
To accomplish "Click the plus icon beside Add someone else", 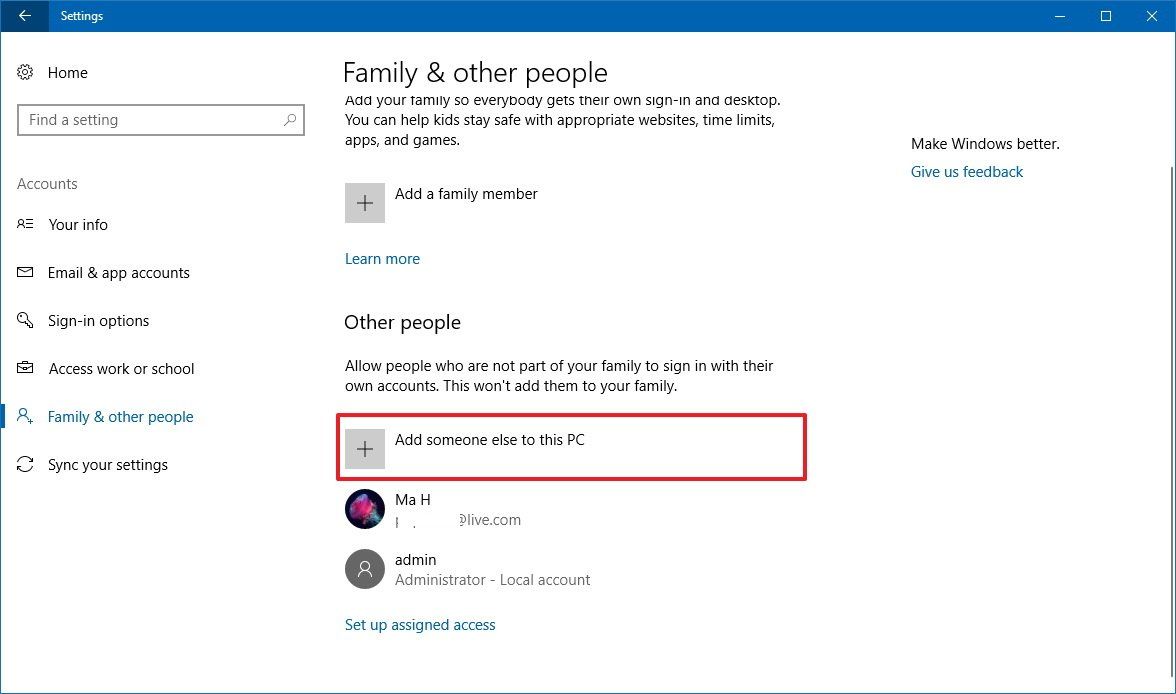I will coord(365,448).
